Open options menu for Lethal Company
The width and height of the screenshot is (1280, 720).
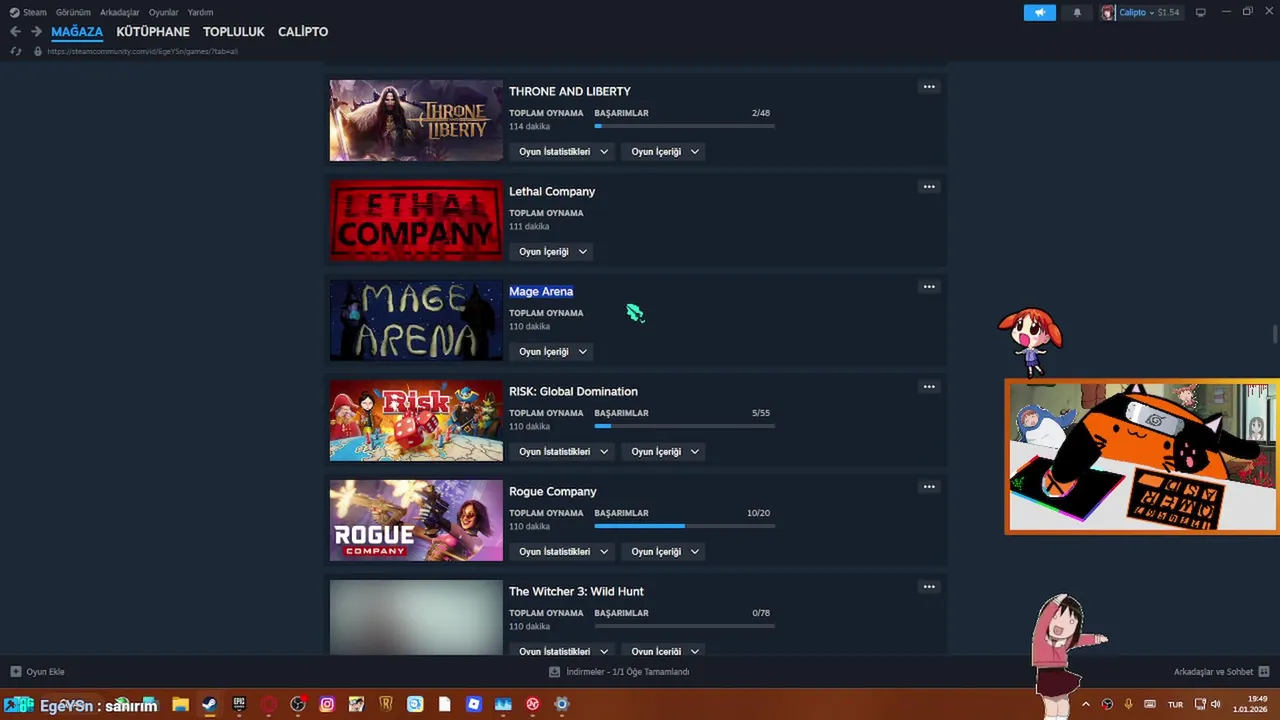[x=929, y=187]
